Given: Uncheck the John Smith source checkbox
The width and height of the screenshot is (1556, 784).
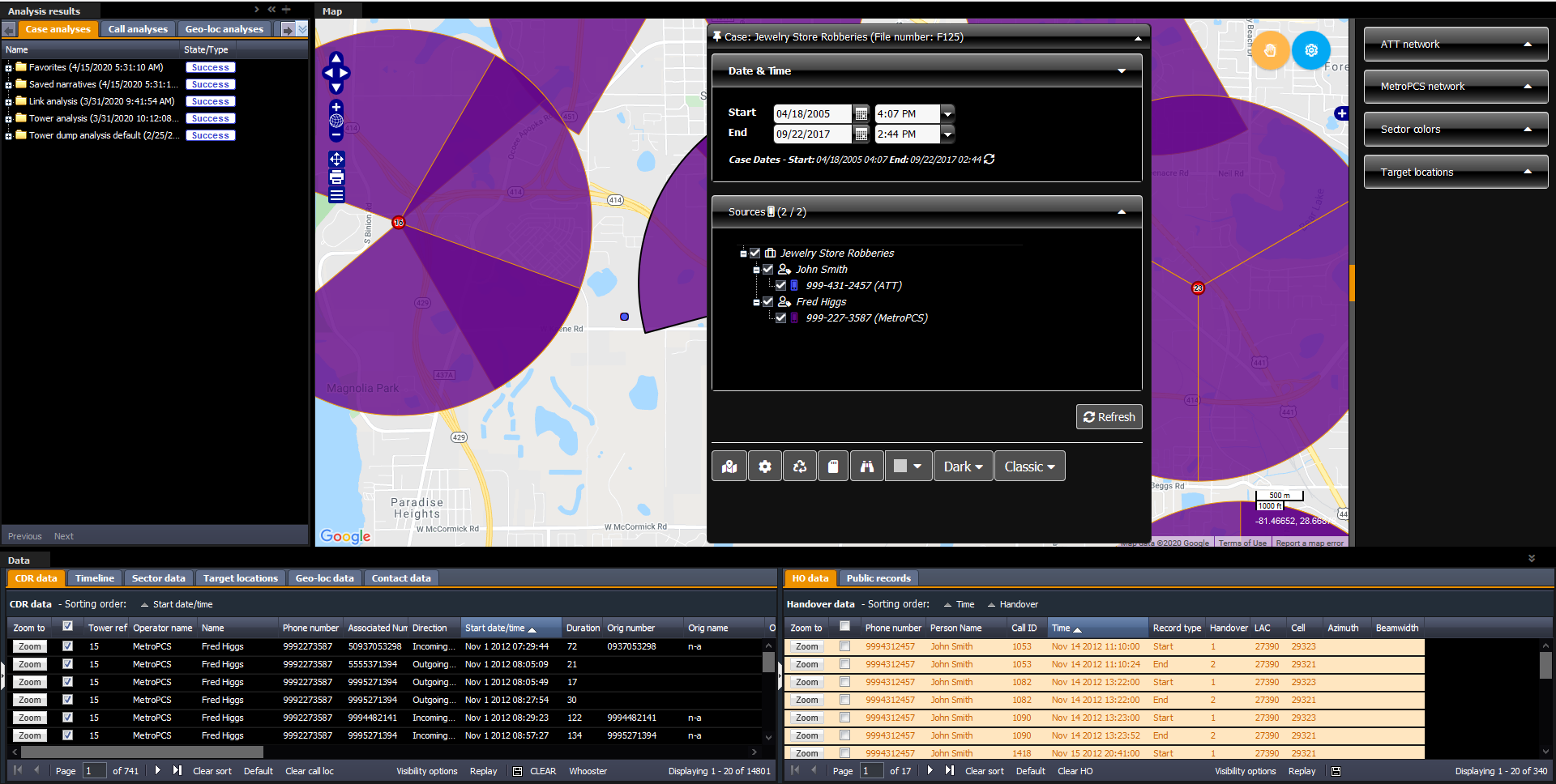Looking at the screenshot, I should (x=768, y=269).
